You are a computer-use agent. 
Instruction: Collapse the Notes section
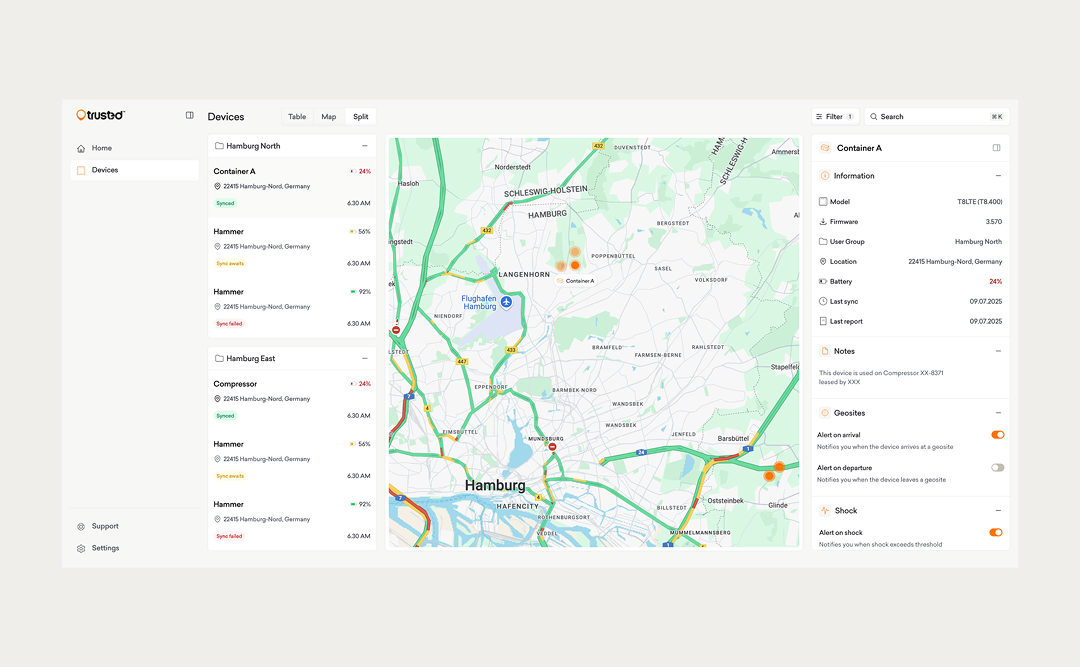tap(998, 351)
